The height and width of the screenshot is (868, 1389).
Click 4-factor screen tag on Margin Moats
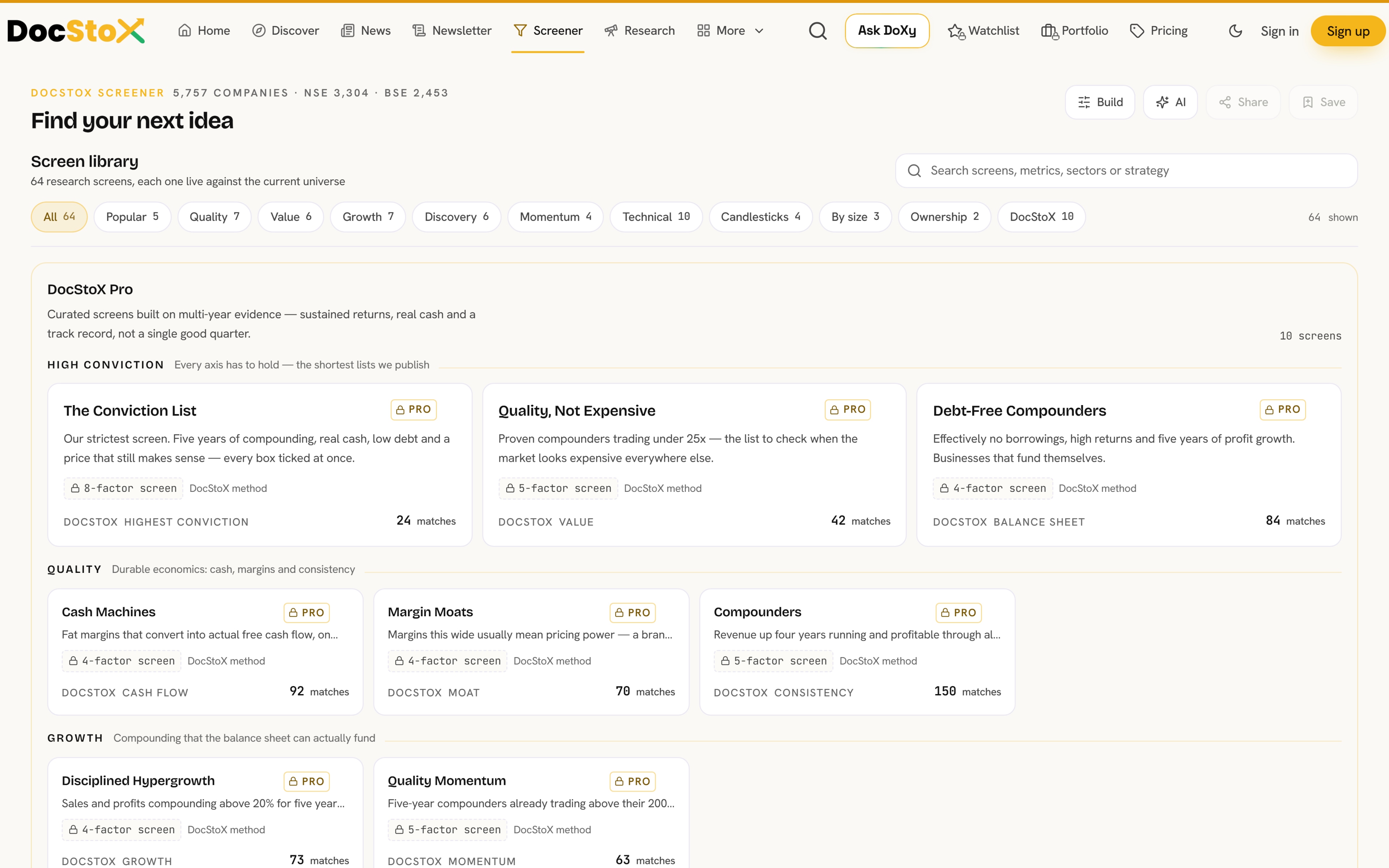point(448,661)
